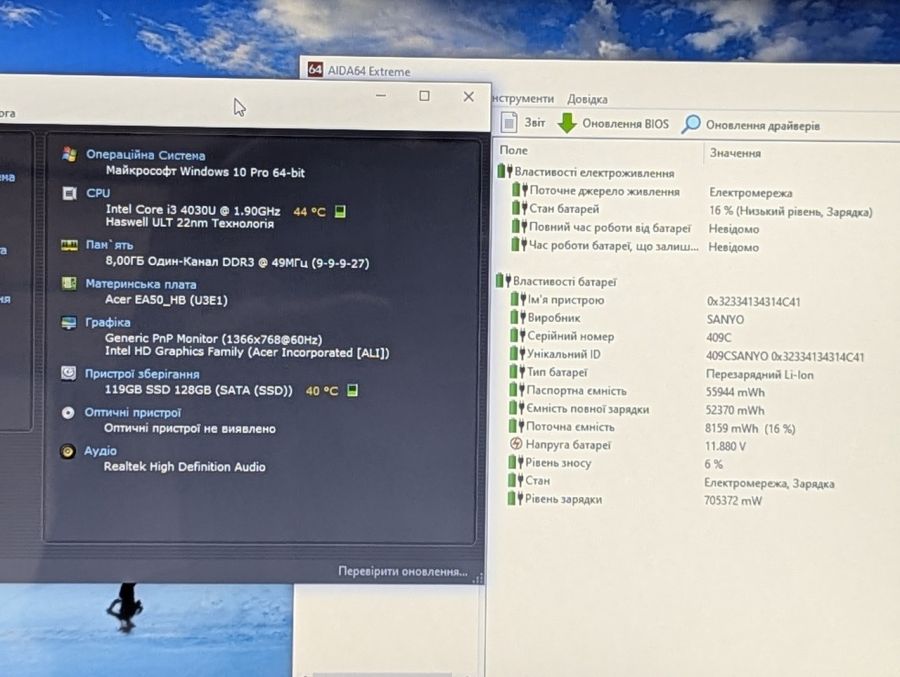The width and height of the screenshot is (900, 677).
Task: Open the Аудіо section link
Action: point(100,451)
